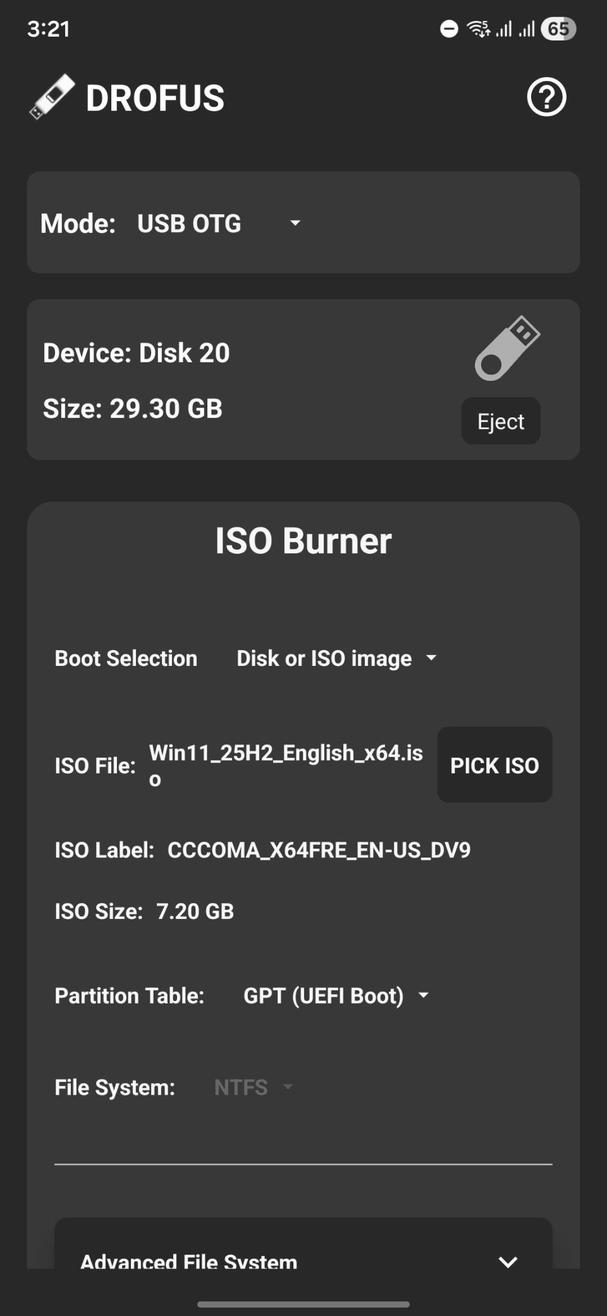The image size is (607, 1316).
Task: Tap the ISO Burner section title
Action: (303, 540)
